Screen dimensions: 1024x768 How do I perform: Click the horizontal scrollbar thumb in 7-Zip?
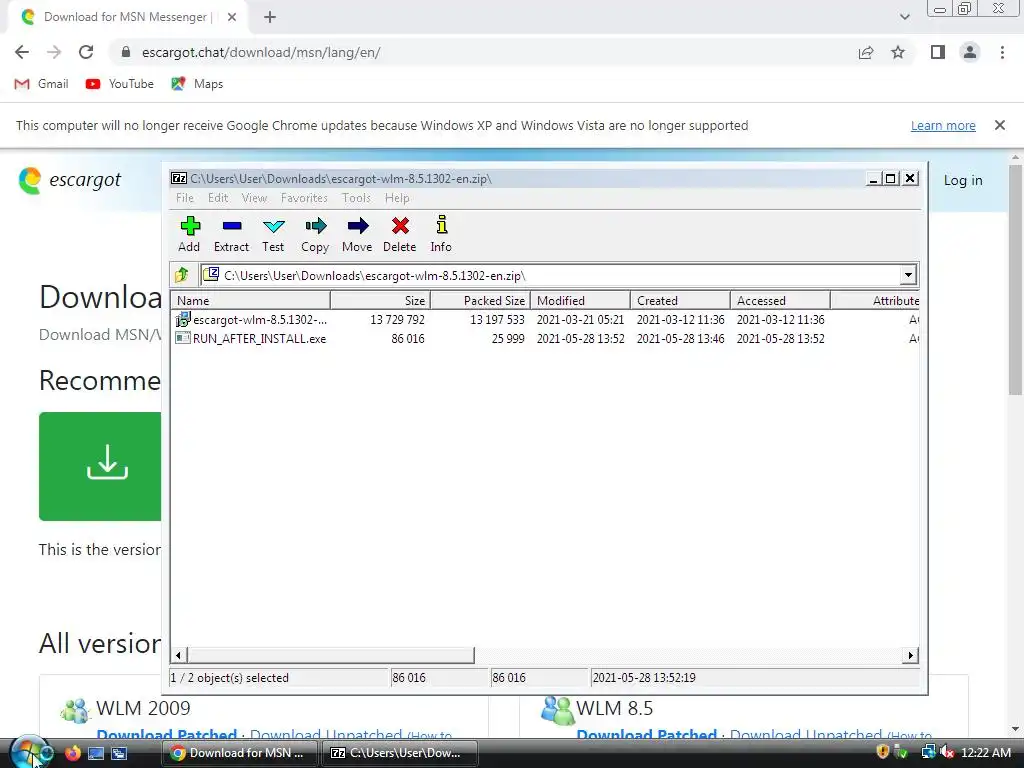(330, 655)
